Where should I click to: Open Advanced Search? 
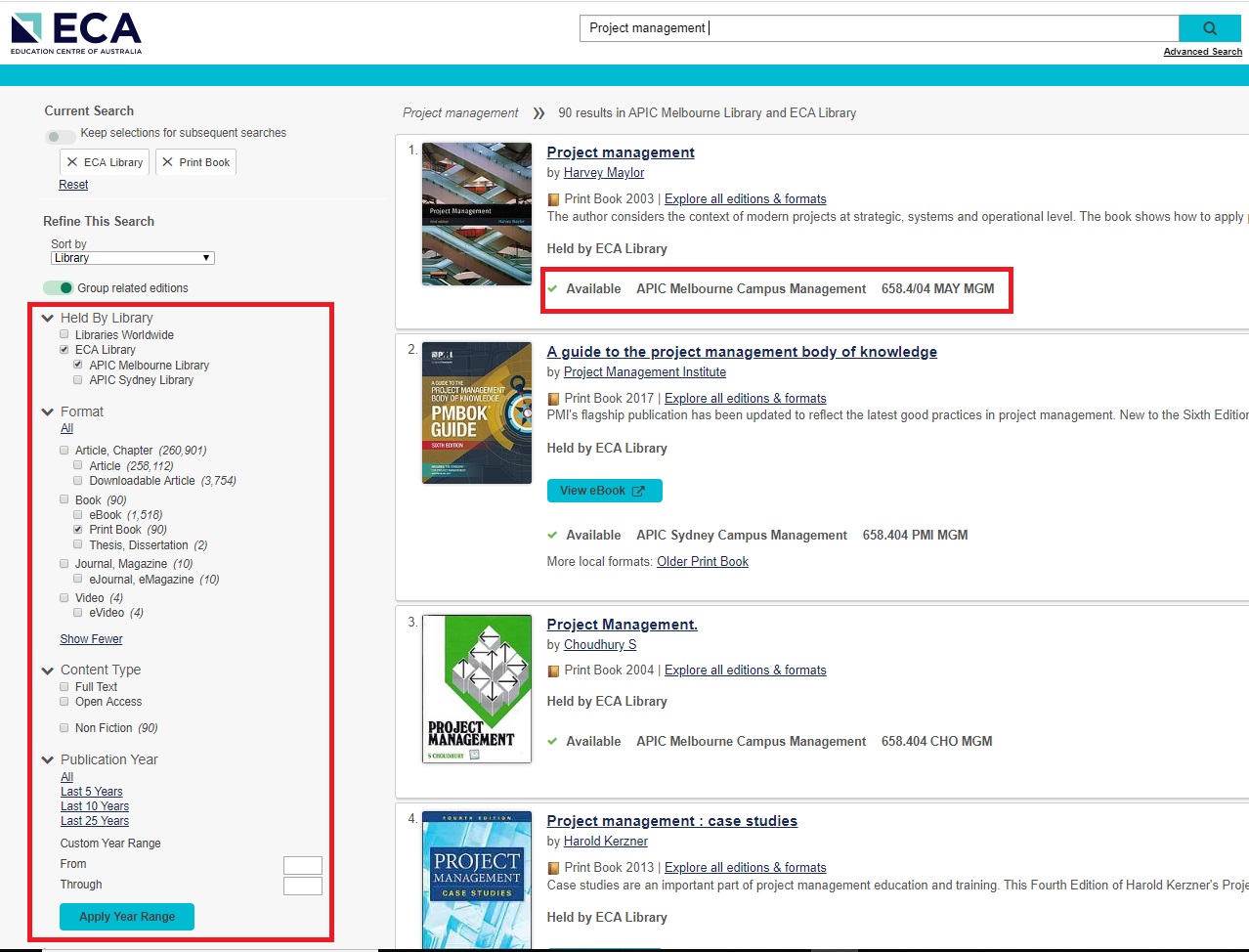pyautogui.click(x=1202, y=51)
